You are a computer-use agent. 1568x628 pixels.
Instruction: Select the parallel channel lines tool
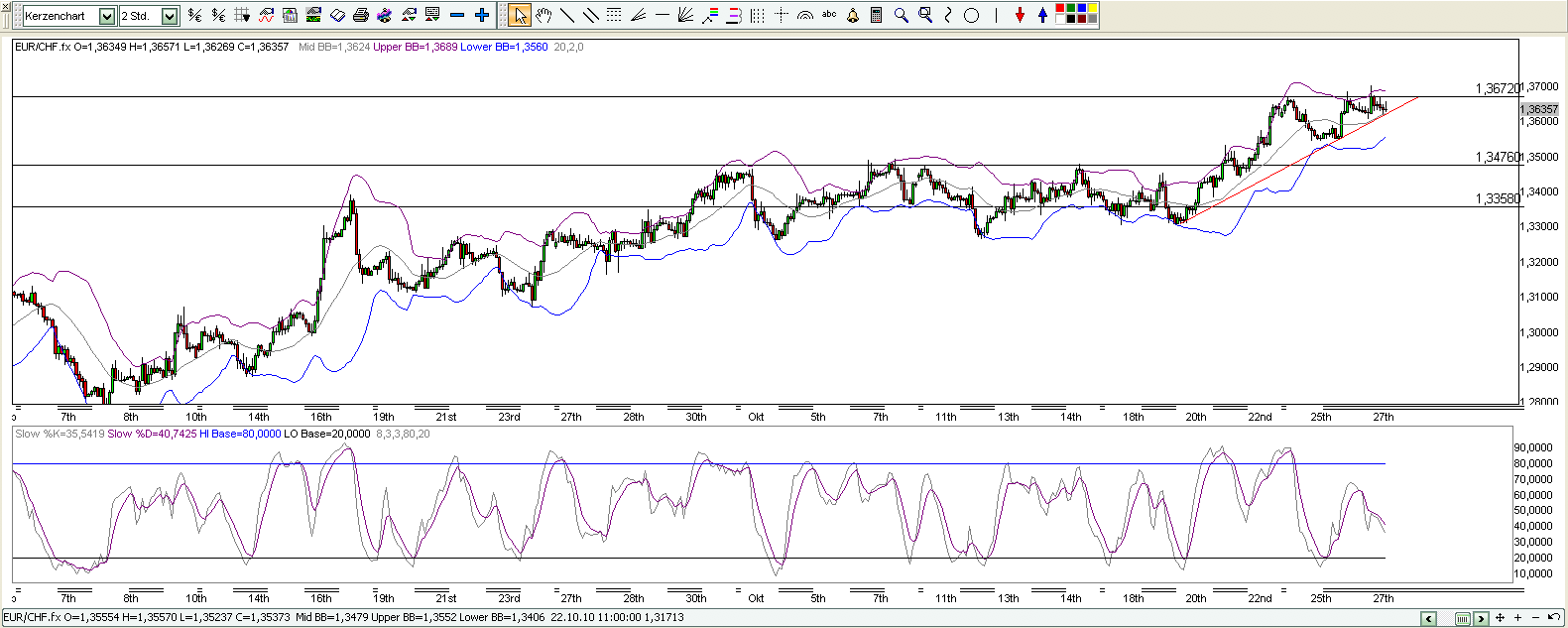click(x=590, y=15)
